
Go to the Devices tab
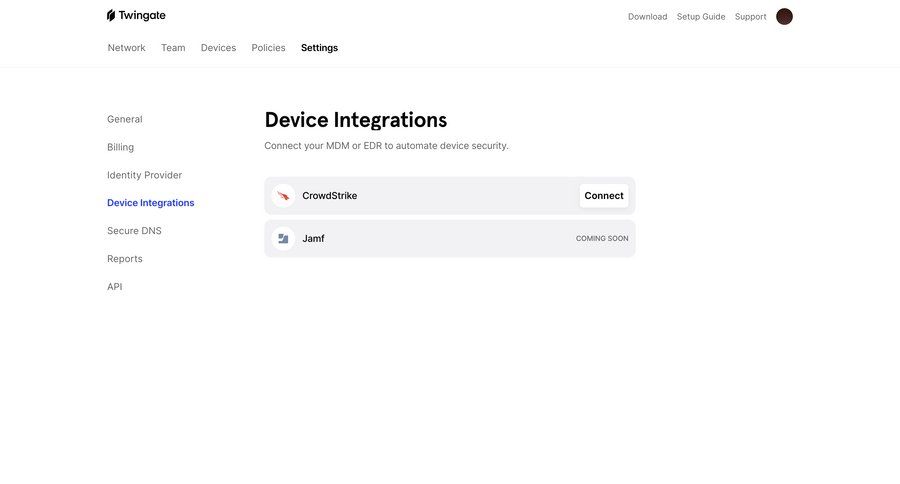218,48
